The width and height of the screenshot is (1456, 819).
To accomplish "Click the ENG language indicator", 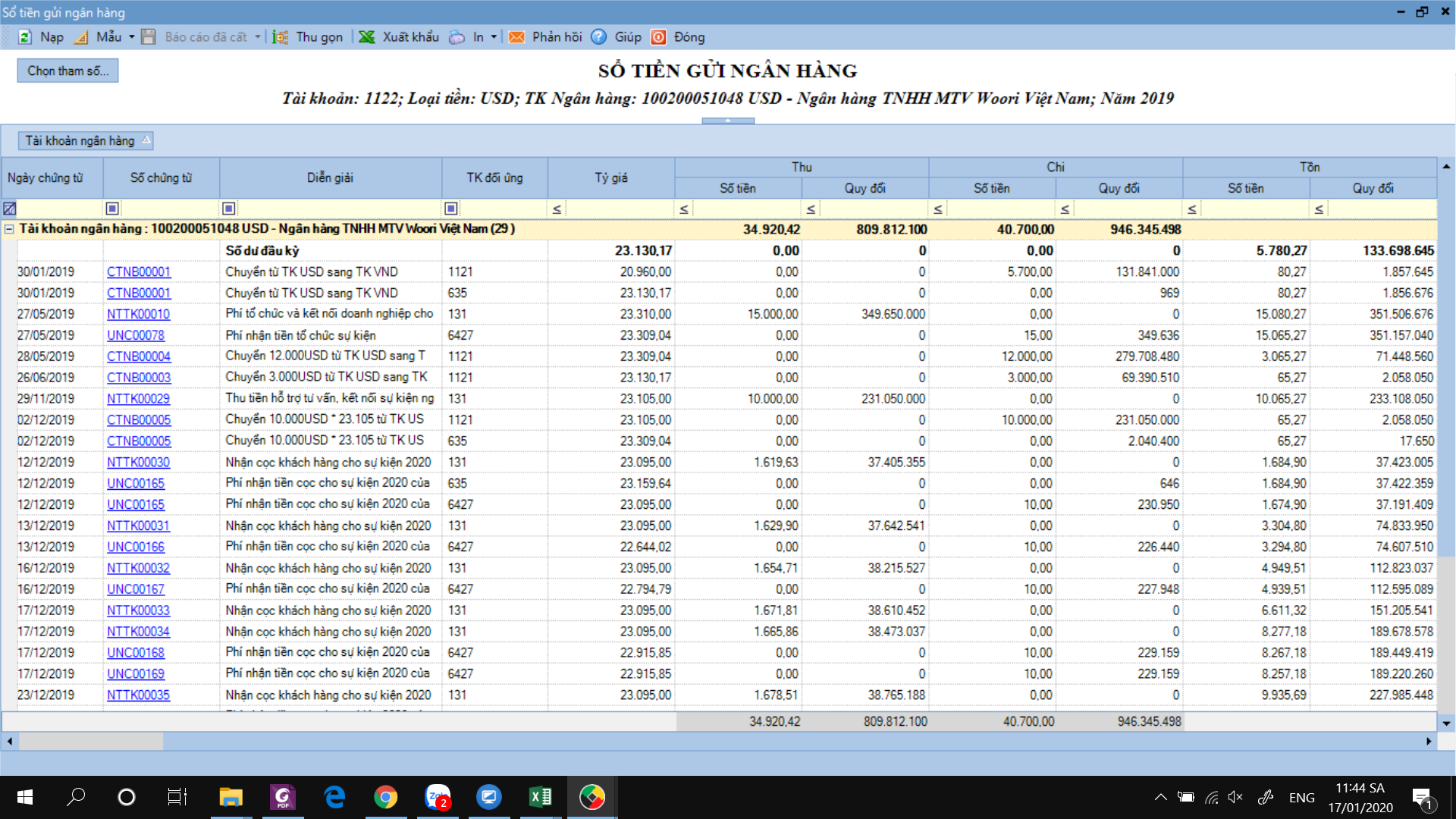I will pyautogui.click(x=1301, y=798).
